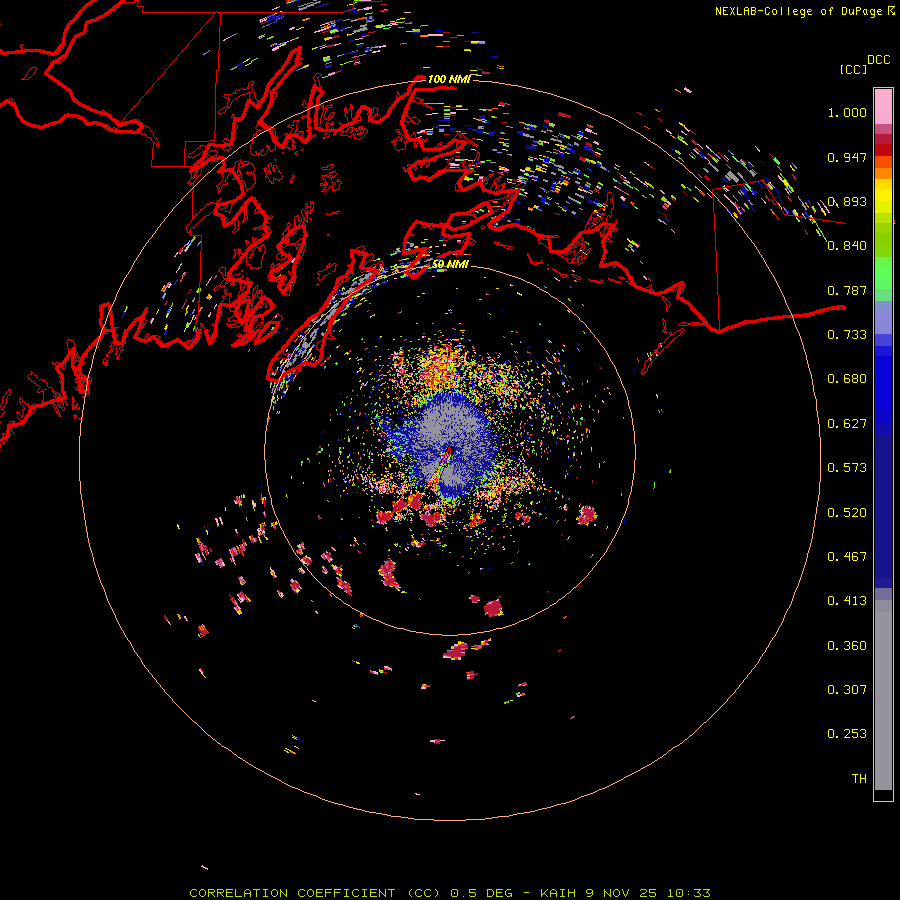Viewport: 900px width, 900px height.
Task: Click the 50 NMI range ring label
Action: coord(450,265)
